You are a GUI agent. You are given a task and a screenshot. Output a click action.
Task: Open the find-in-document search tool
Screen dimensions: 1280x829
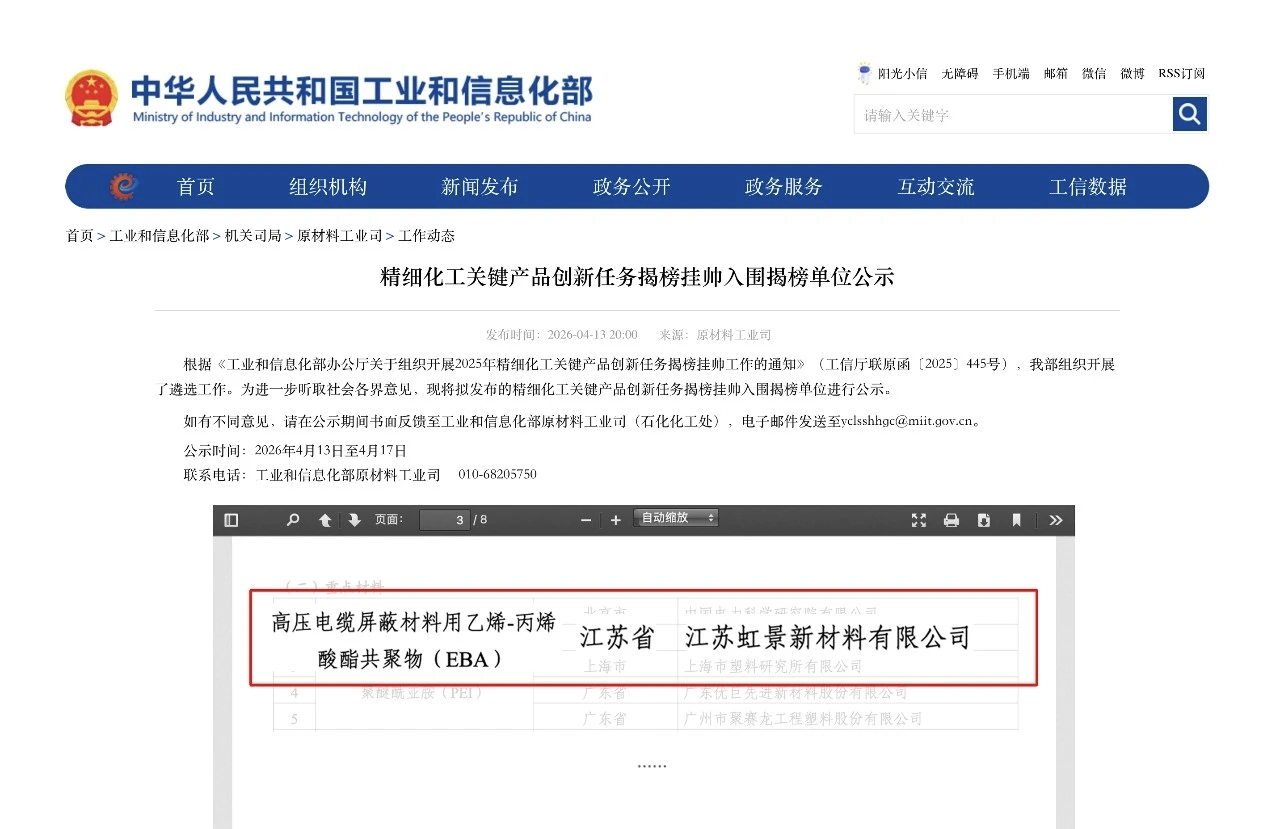tap(293, 519)
